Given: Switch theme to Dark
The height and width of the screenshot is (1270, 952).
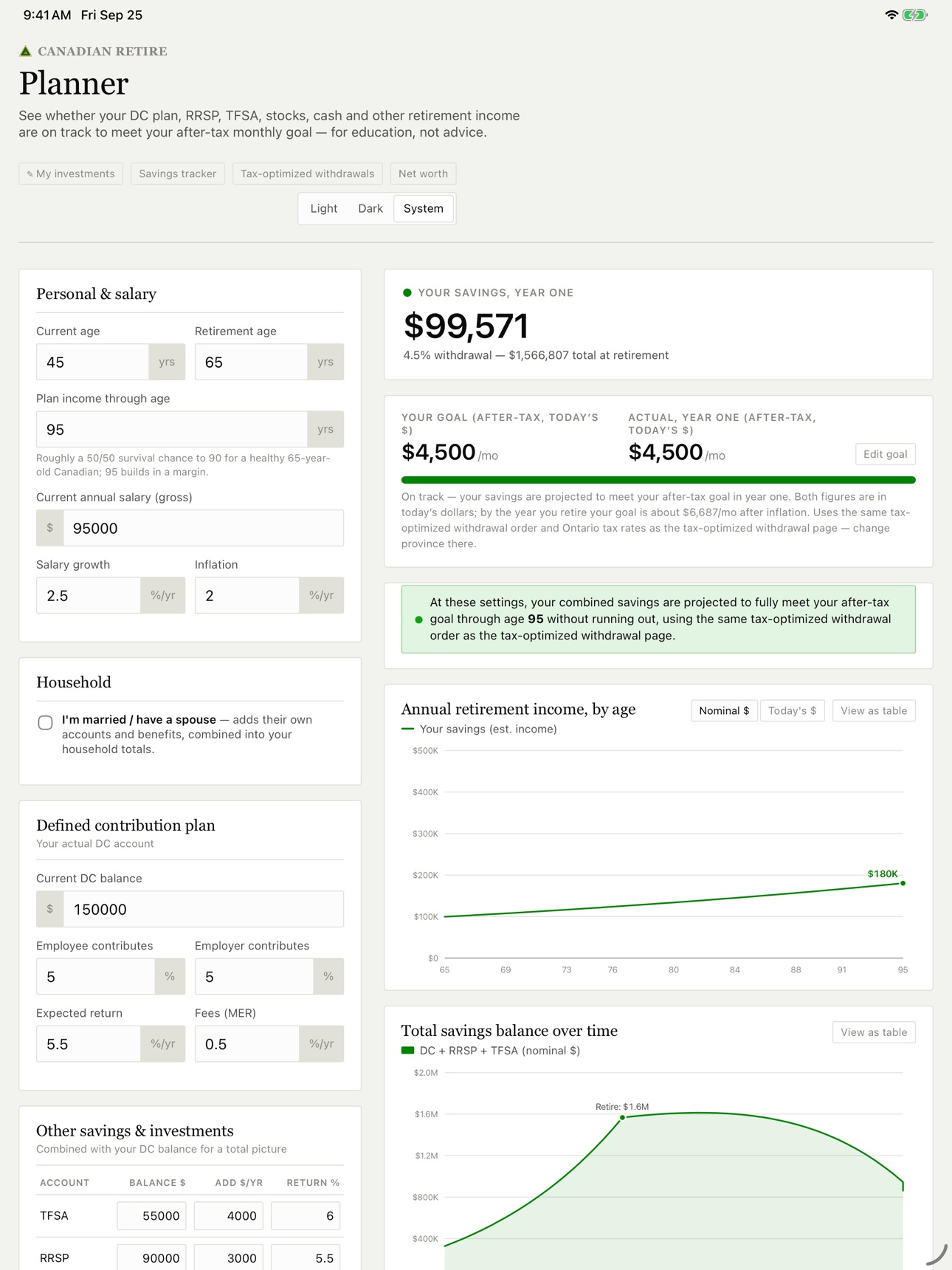Looking at the screenshot, I should click(370, 208).
